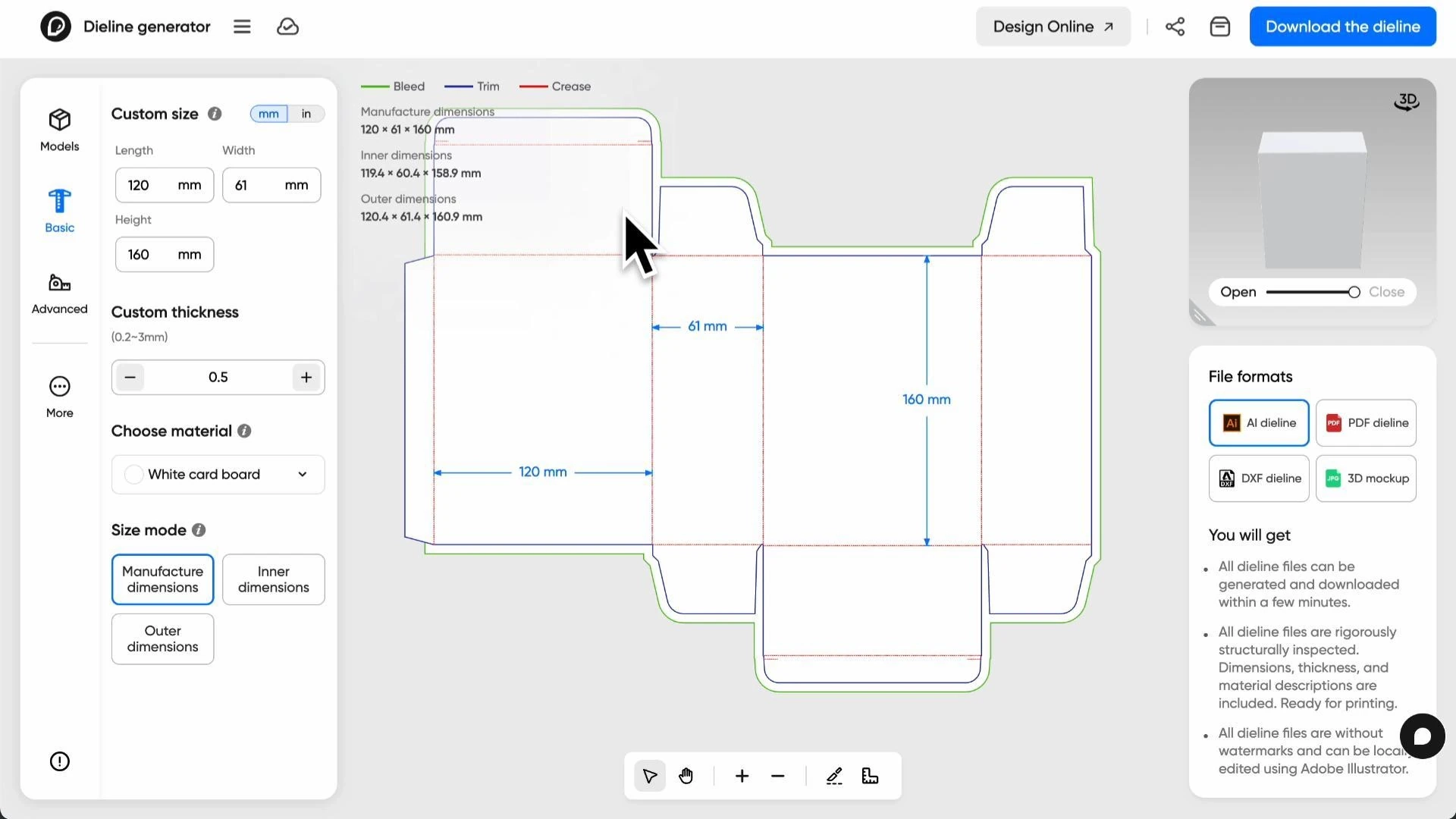
Task: Switch units to inches
Action: pyautogui.click(x=306, y=113)
